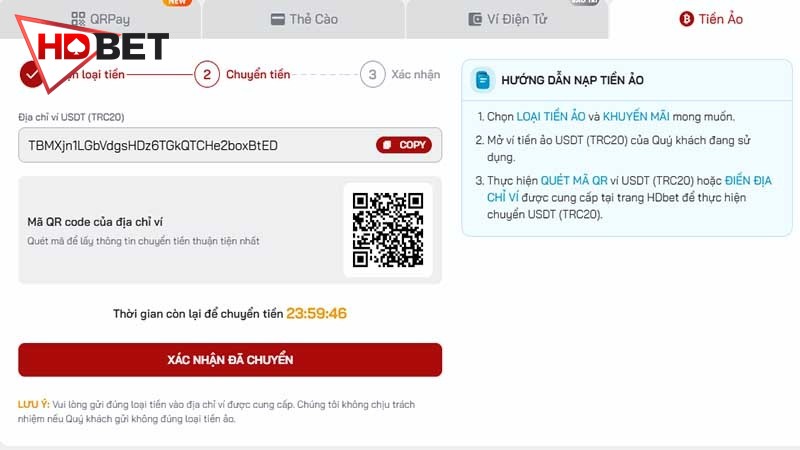
Task: Select the Ví Điện Tử tab
Action: 507,19
